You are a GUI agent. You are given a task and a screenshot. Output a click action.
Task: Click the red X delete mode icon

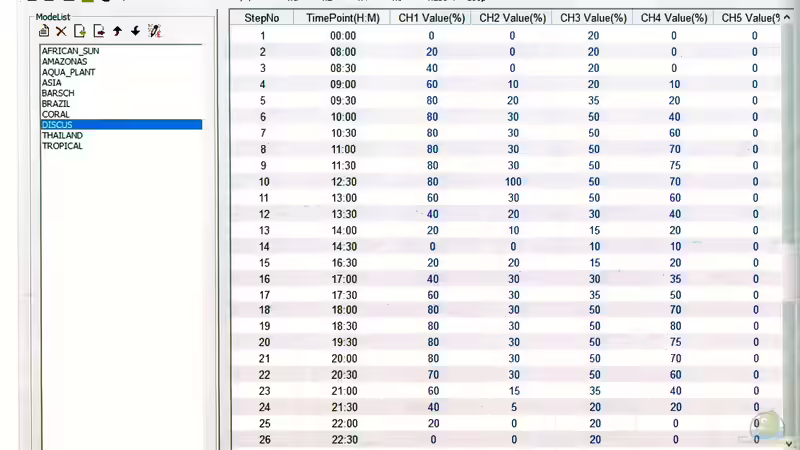click(61, 31)
